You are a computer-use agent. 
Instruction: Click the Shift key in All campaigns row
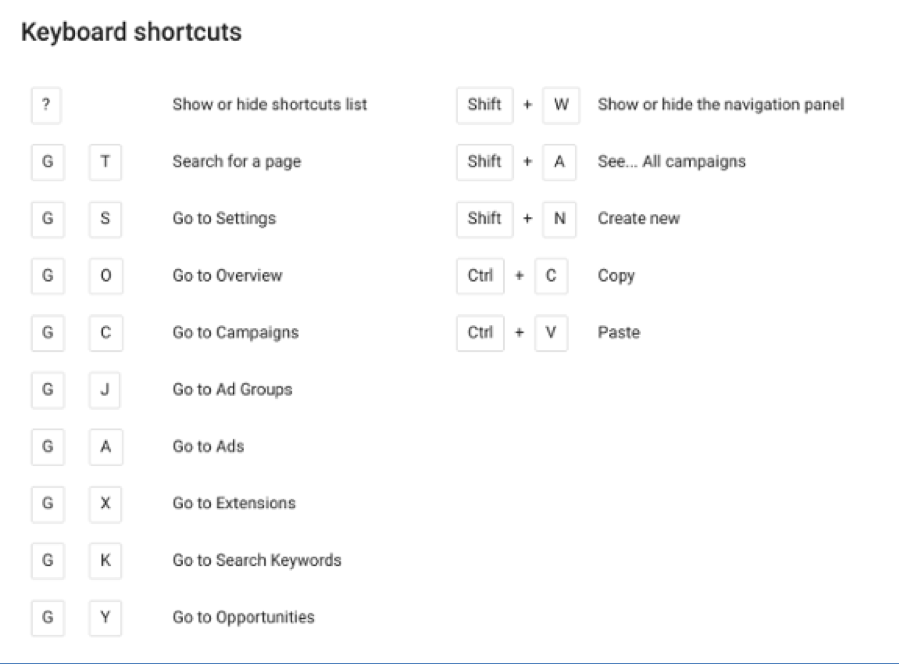485,162
